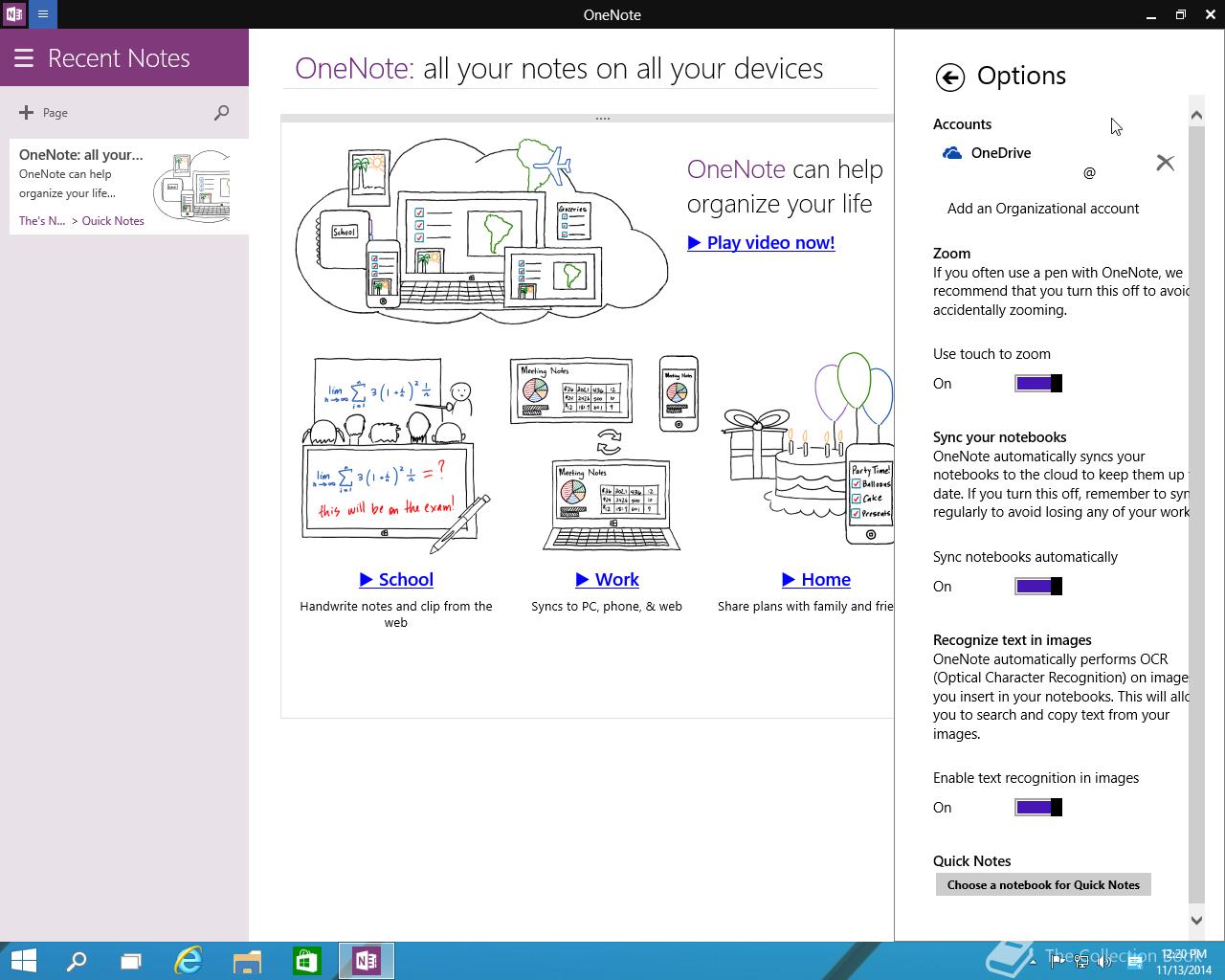
Task: Toggle Enable text recognition in images switch
Action: (1038, 808)
